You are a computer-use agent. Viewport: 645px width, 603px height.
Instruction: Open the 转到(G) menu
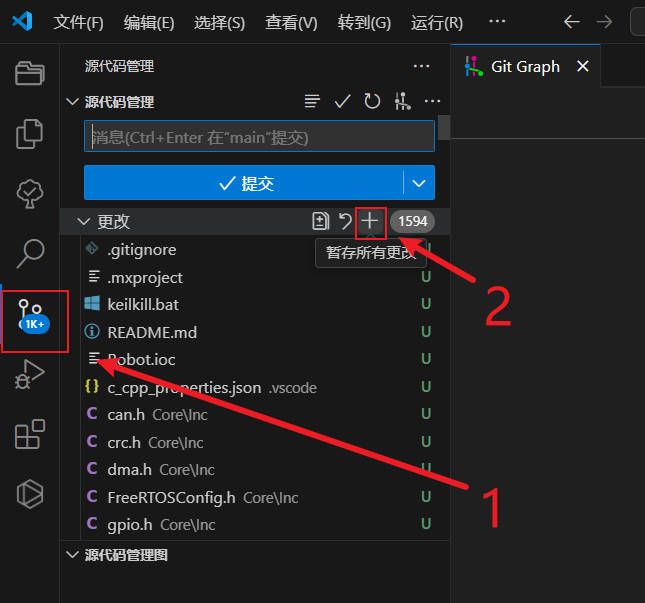point(364,22)
